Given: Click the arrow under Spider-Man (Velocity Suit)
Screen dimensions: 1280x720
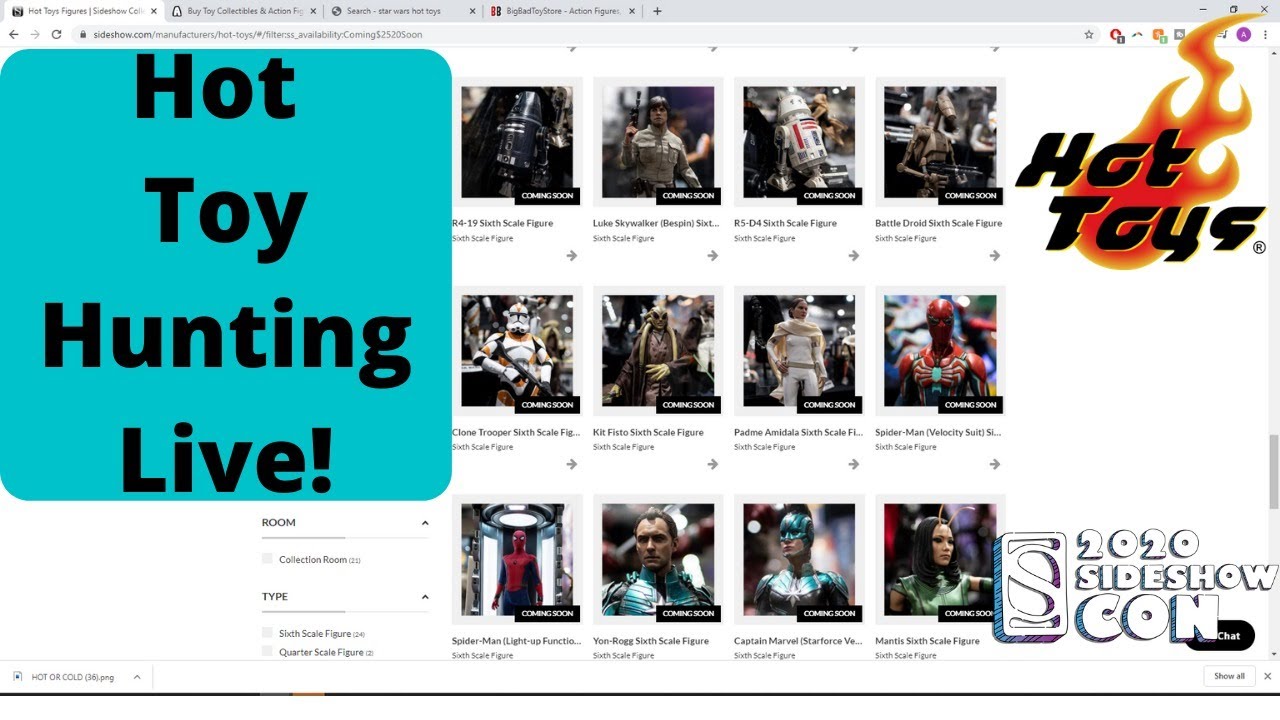Looking at the screenshot, I should (995, 464).
